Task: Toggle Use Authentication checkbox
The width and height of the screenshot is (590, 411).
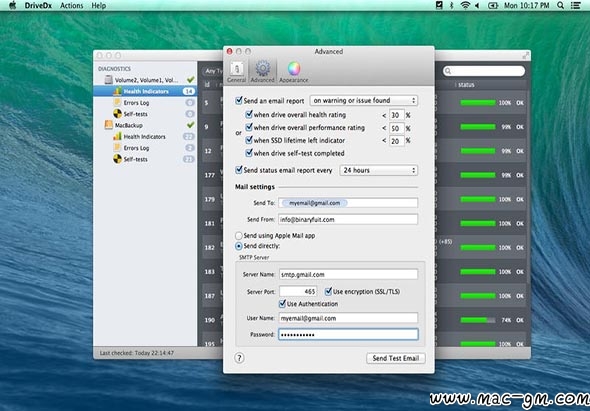Action: point(282,303)
